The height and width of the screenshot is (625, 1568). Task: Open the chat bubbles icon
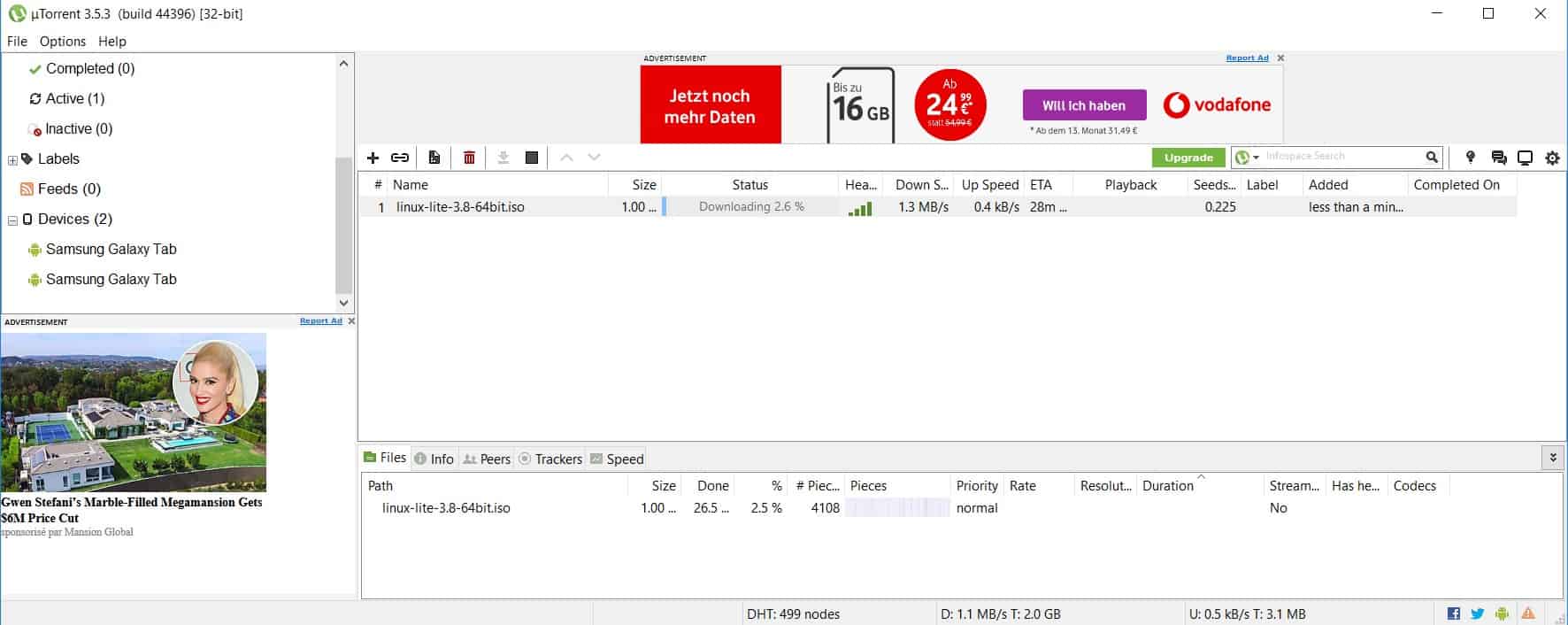point(1498,158)
